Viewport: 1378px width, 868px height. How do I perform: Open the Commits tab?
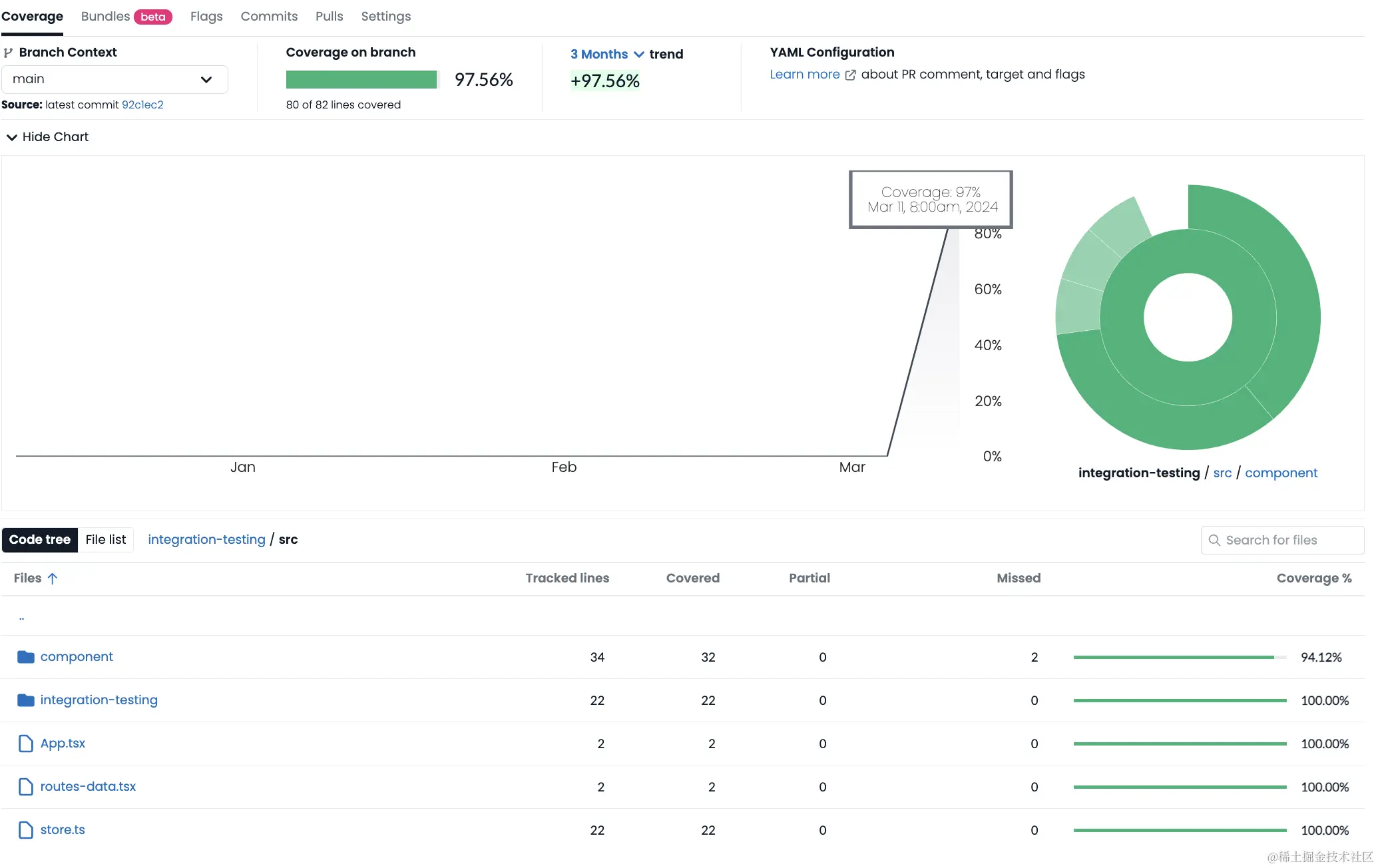[269, 17]
